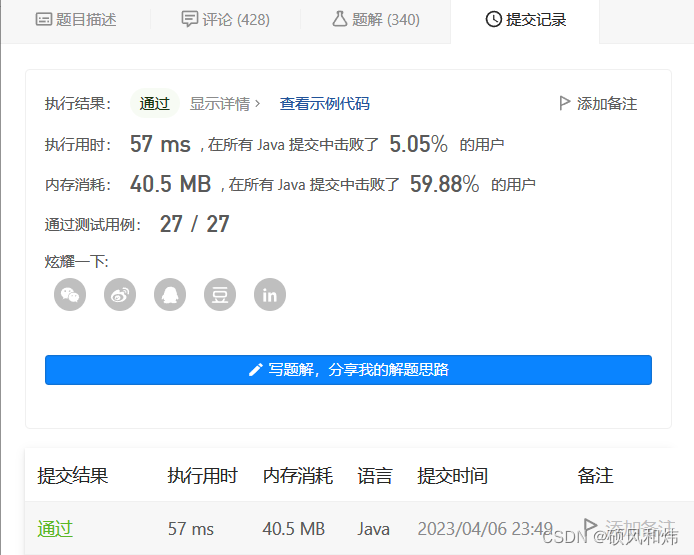Click the large 40.5 MB memory value
Viewport: 694px width, 555px height.
click(170, 184)
